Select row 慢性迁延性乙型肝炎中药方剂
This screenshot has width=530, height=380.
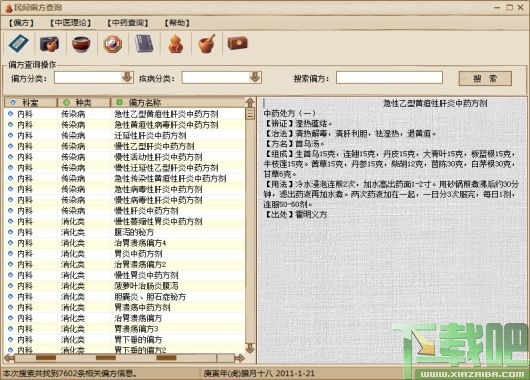pos(124,168)
